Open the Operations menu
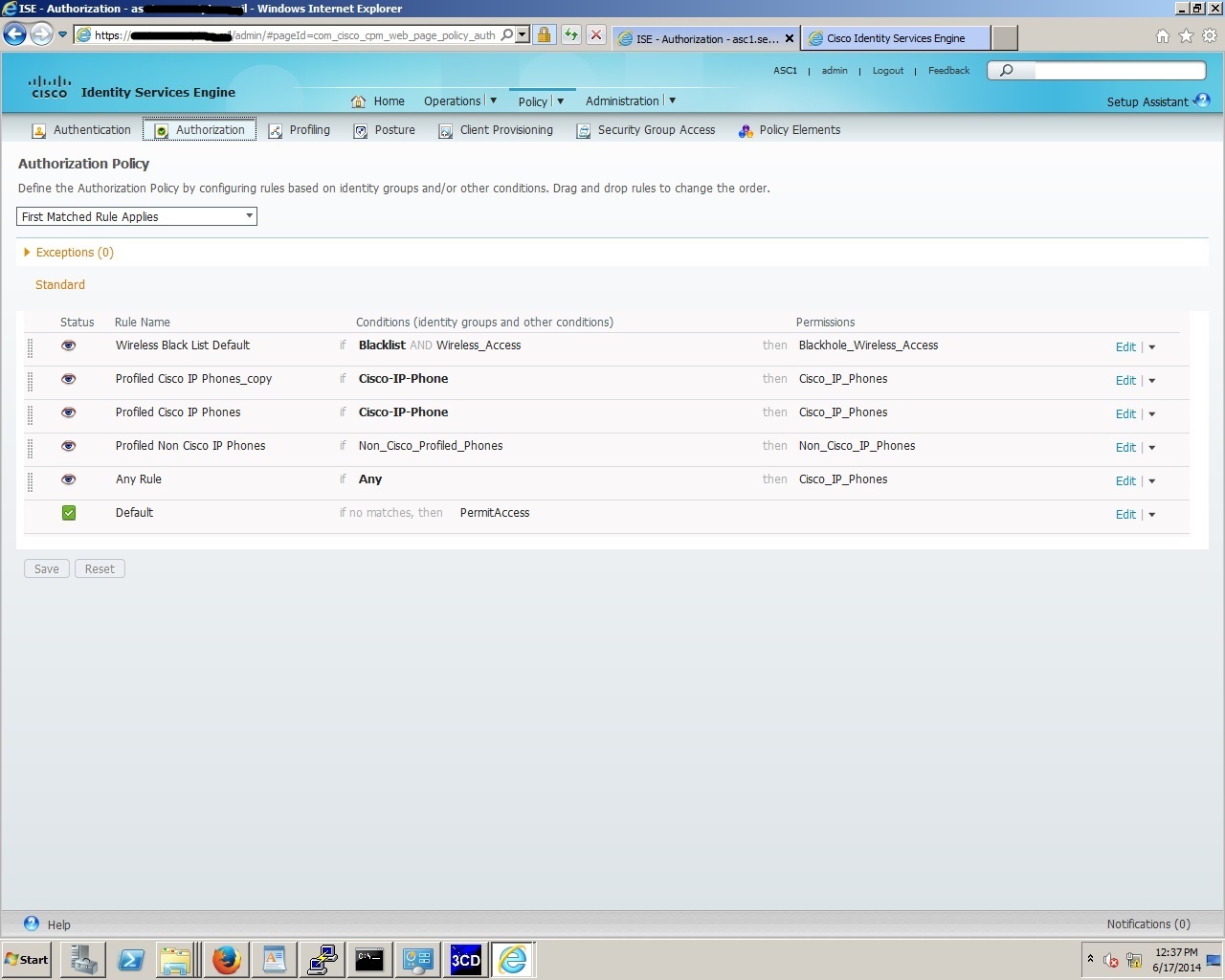The height and width of the screenshot is (980, 1225). tap(453, 101)
